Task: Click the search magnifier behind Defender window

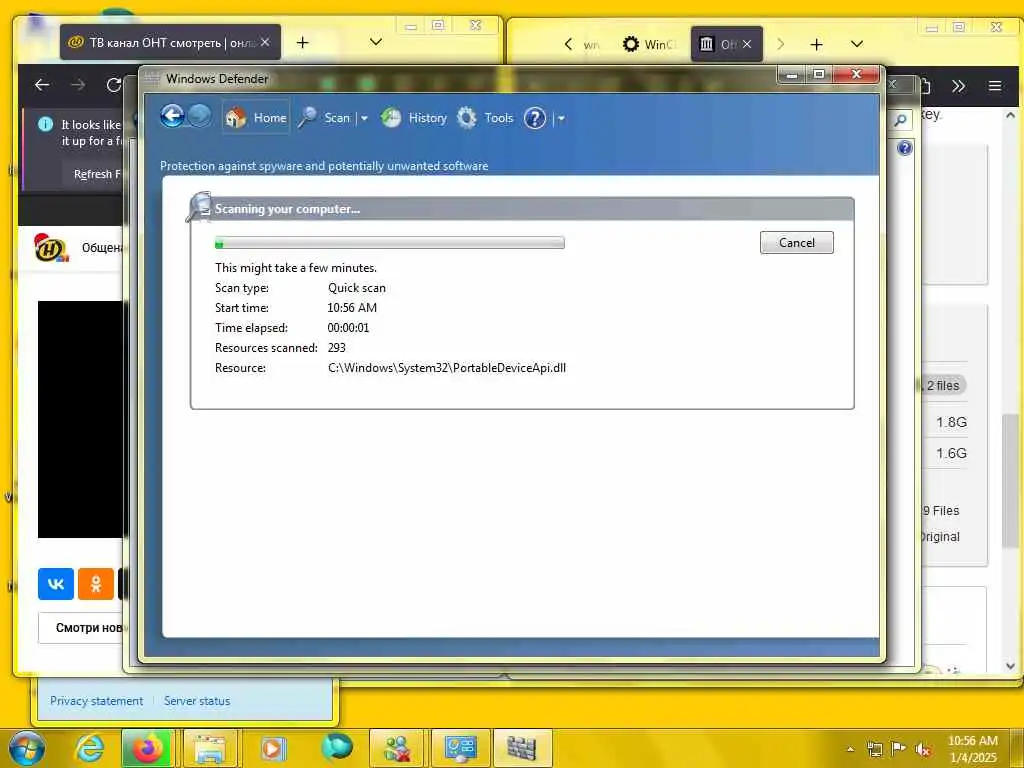Action: pos(901,120)
